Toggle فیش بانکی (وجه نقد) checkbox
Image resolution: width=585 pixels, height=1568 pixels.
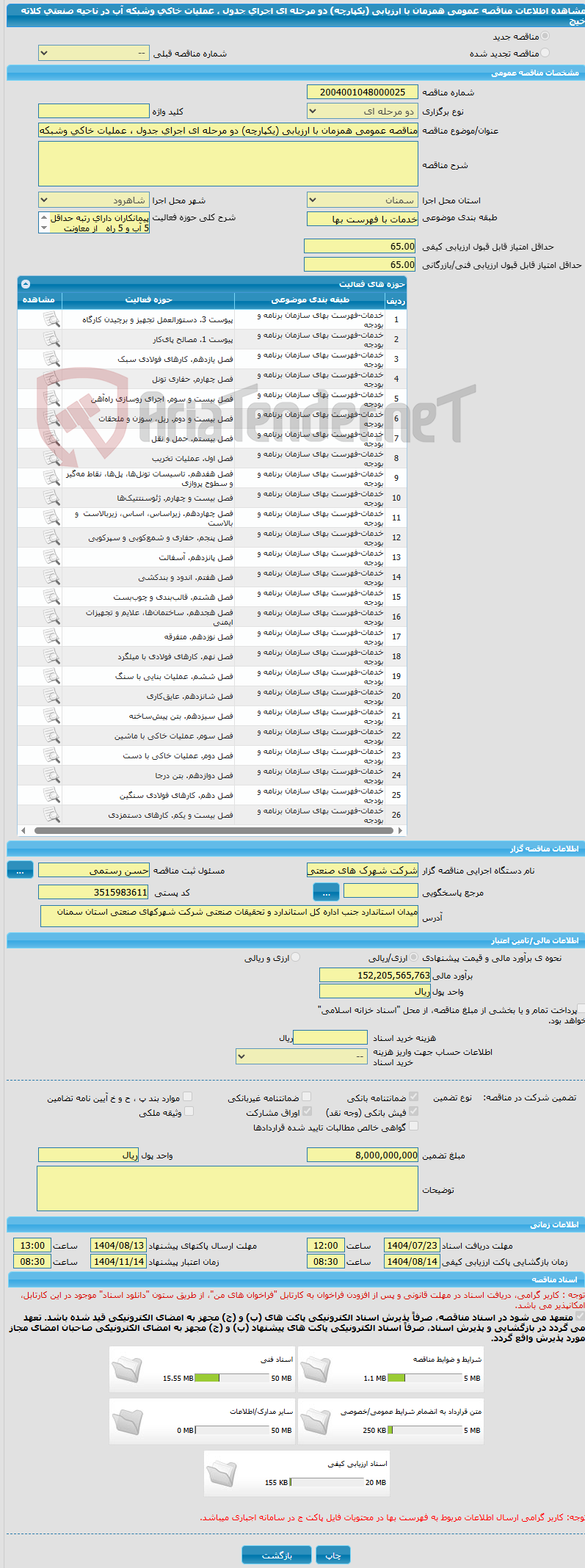tap(413, 1111)
